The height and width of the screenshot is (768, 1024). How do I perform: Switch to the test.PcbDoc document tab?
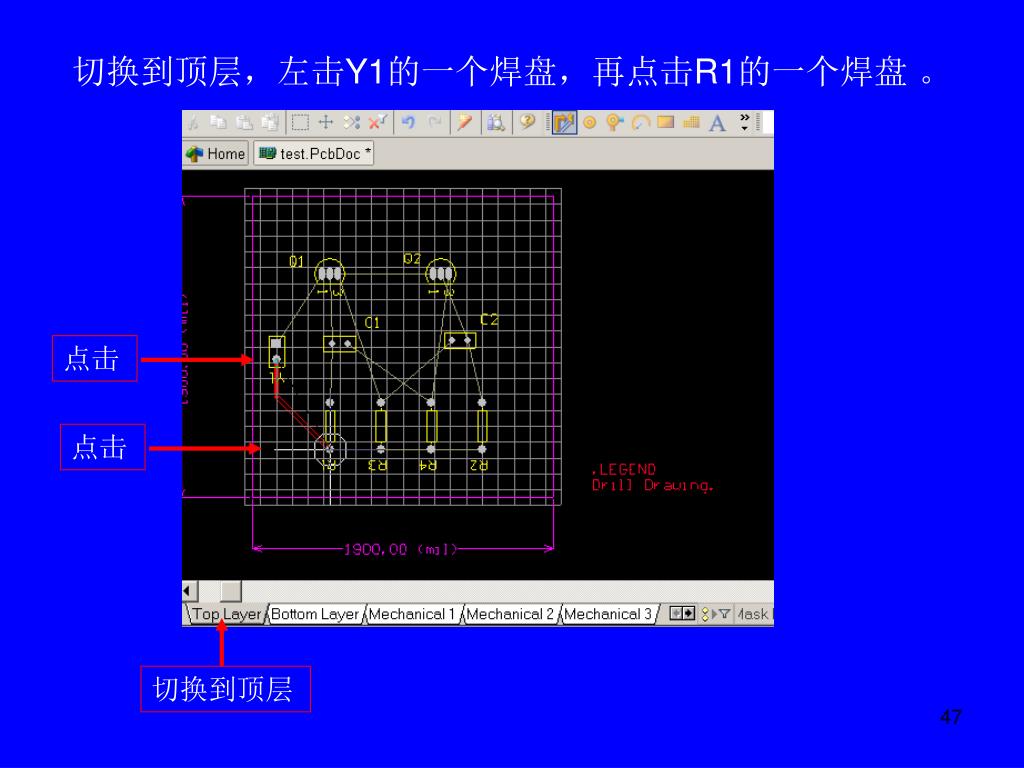pos(314,154)
